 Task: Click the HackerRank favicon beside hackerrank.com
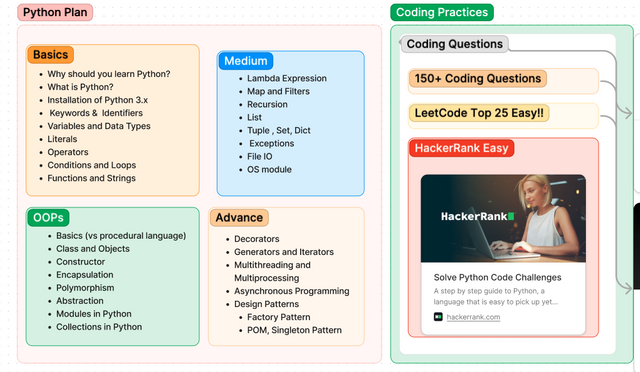pos(438,317)
